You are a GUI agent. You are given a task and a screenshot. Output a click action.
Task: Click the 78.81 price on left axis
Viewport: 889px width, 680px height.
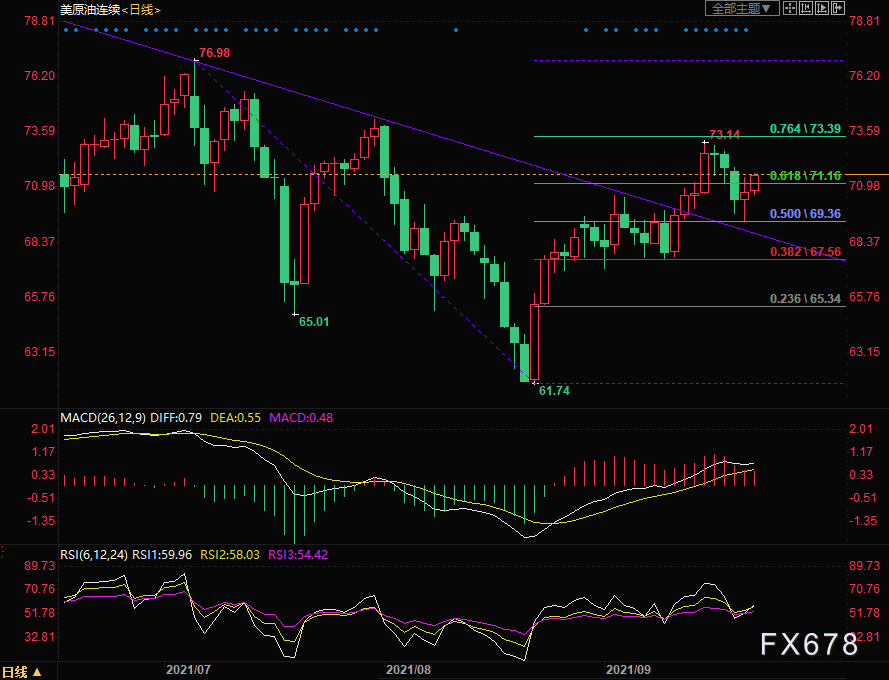coord(40,21)
